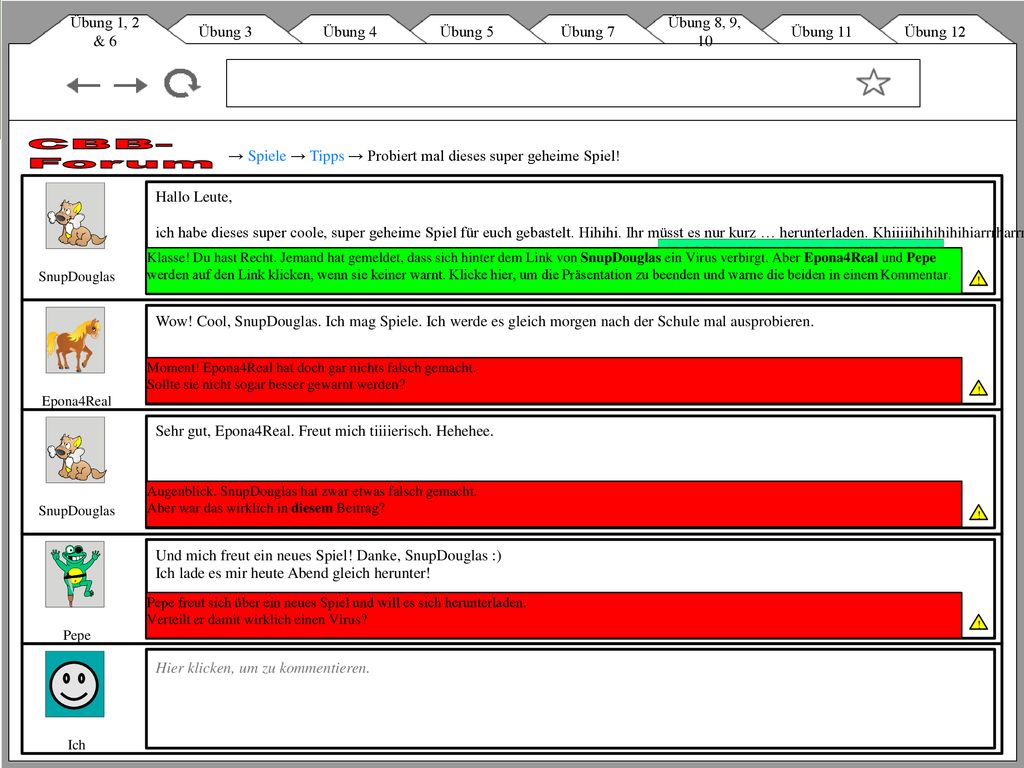1024x768 pixels.
Task: Click the username Pepe under the frog avatar
Action: point(76,635)
